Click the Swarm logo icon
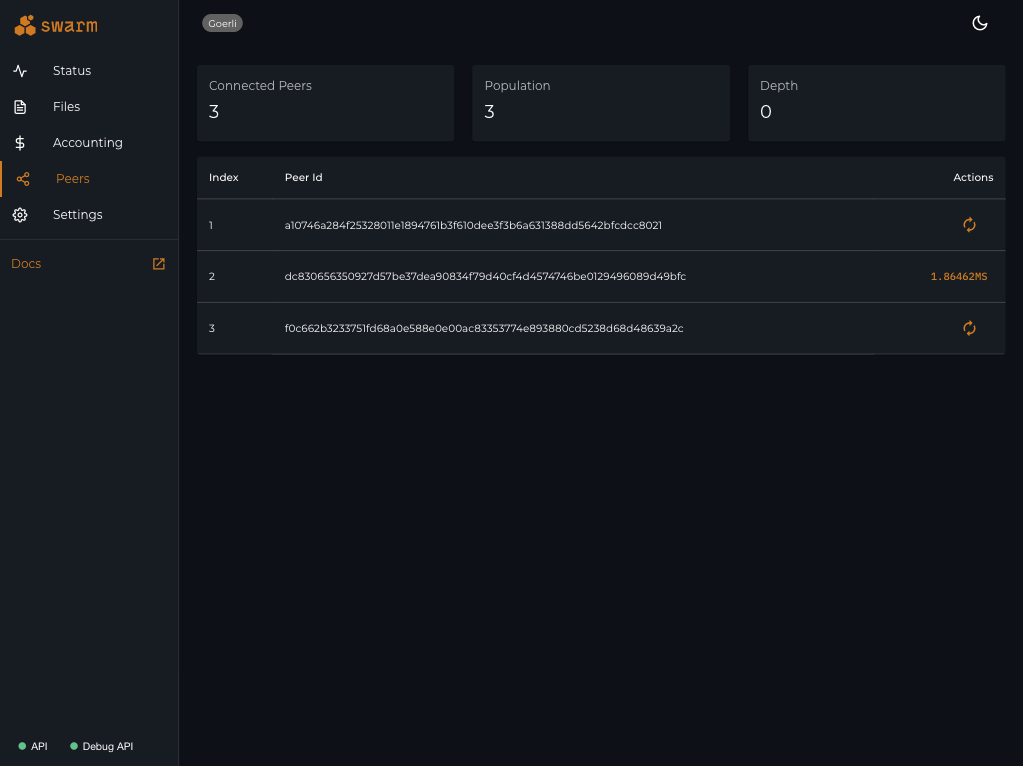The image size is (1023, 766). point(25,26)
